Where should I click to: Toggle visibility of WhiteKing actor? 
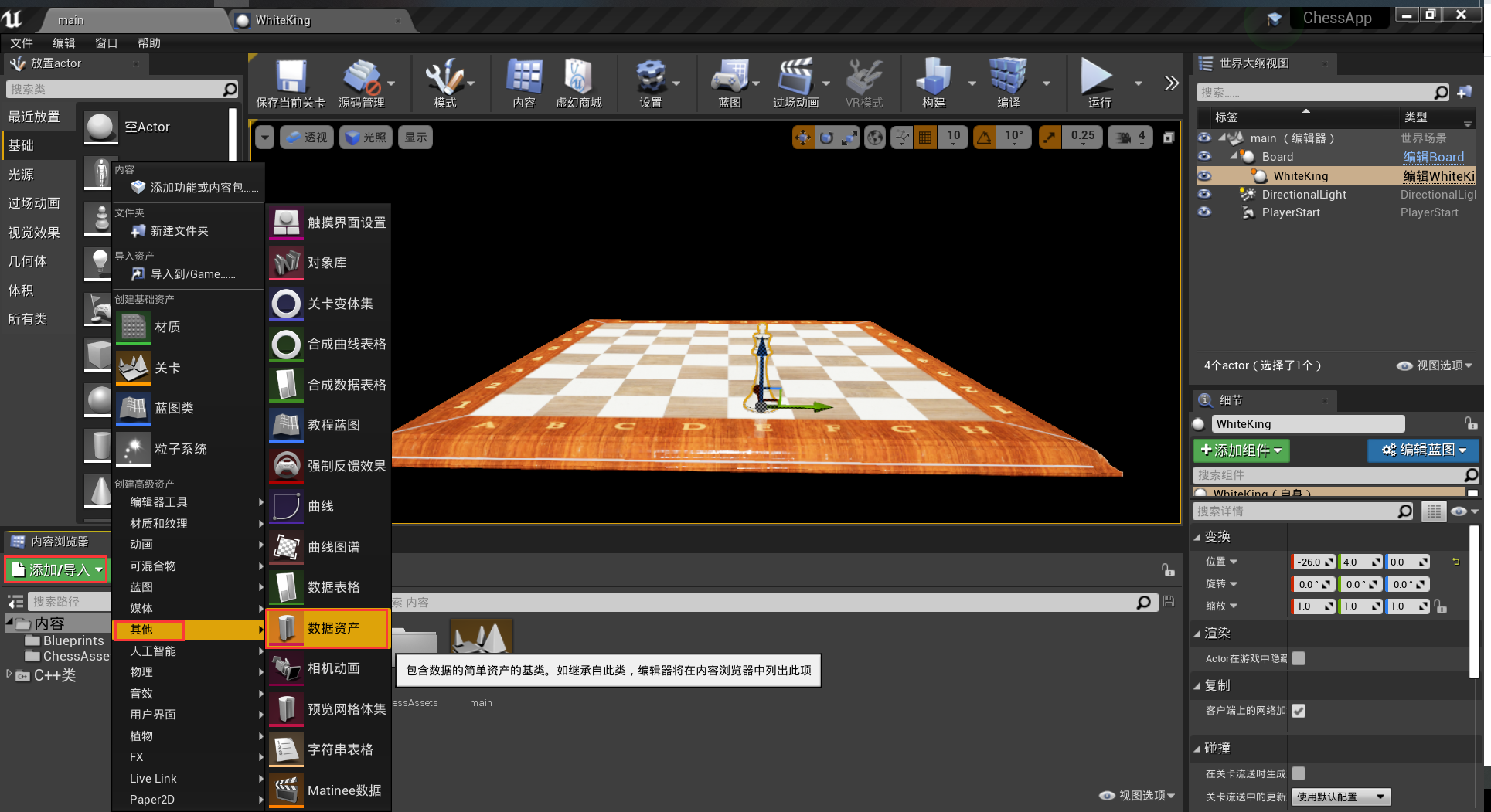pos(1204,176)
